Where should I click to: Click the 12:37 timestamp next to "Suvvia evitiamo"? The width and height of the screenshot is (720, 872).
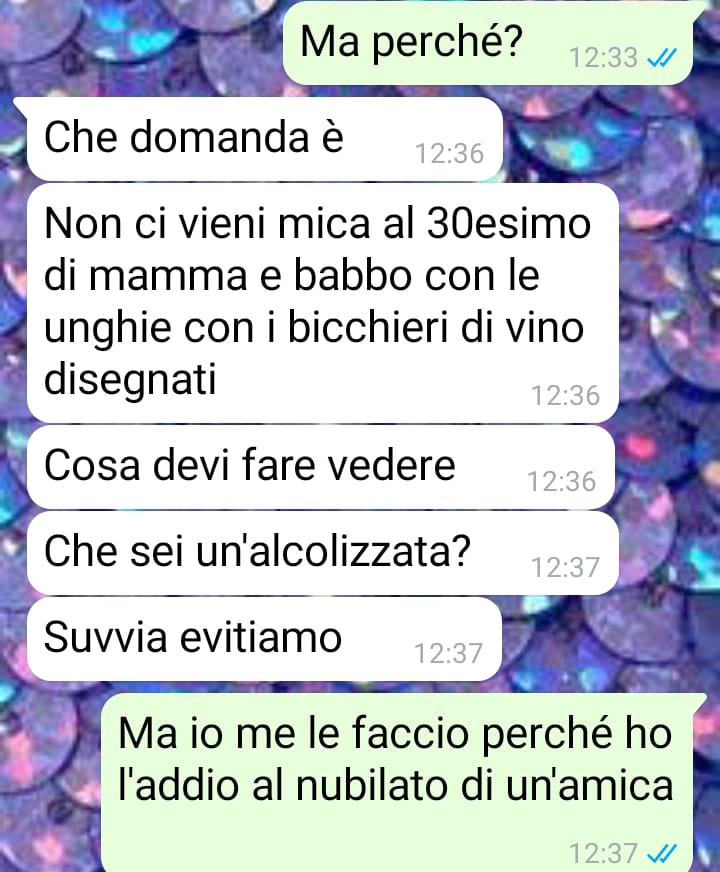click(448, 653)
